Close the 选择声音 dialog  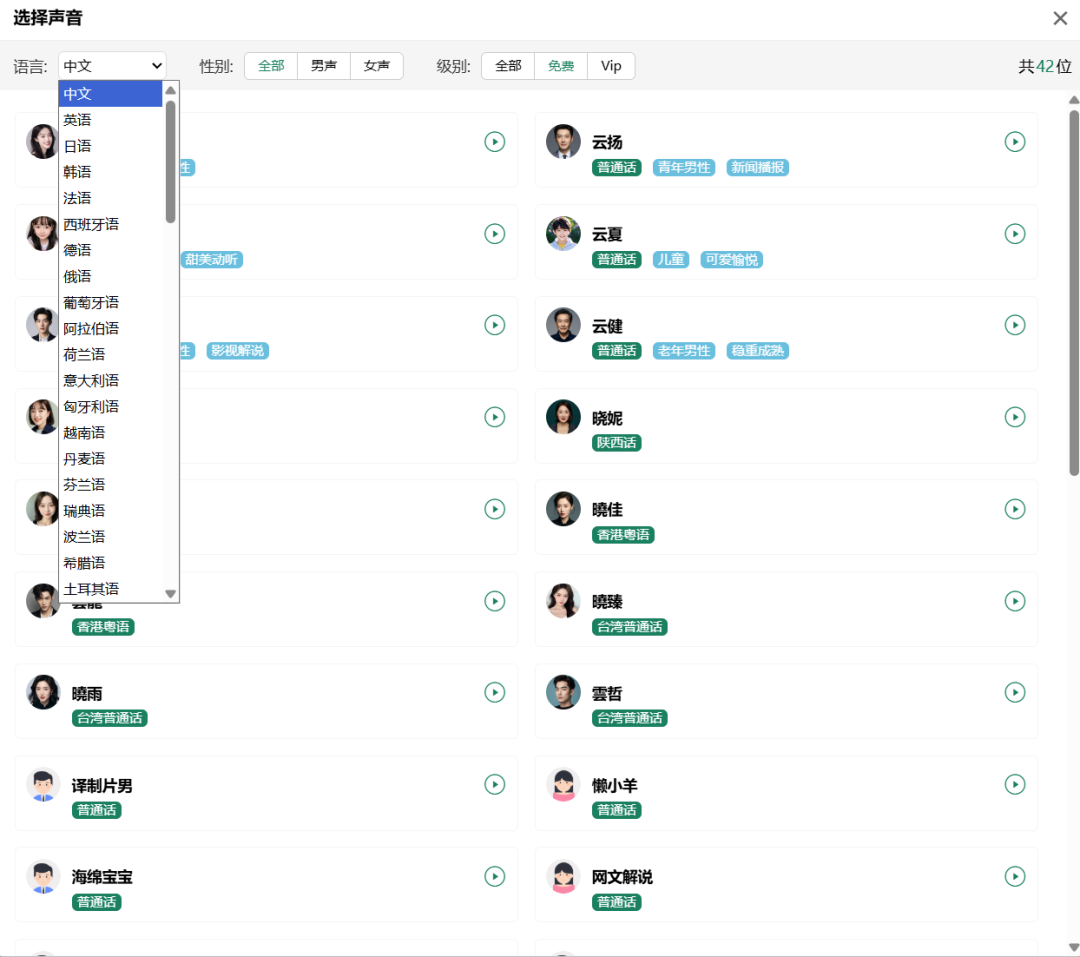click(1060, 19)
